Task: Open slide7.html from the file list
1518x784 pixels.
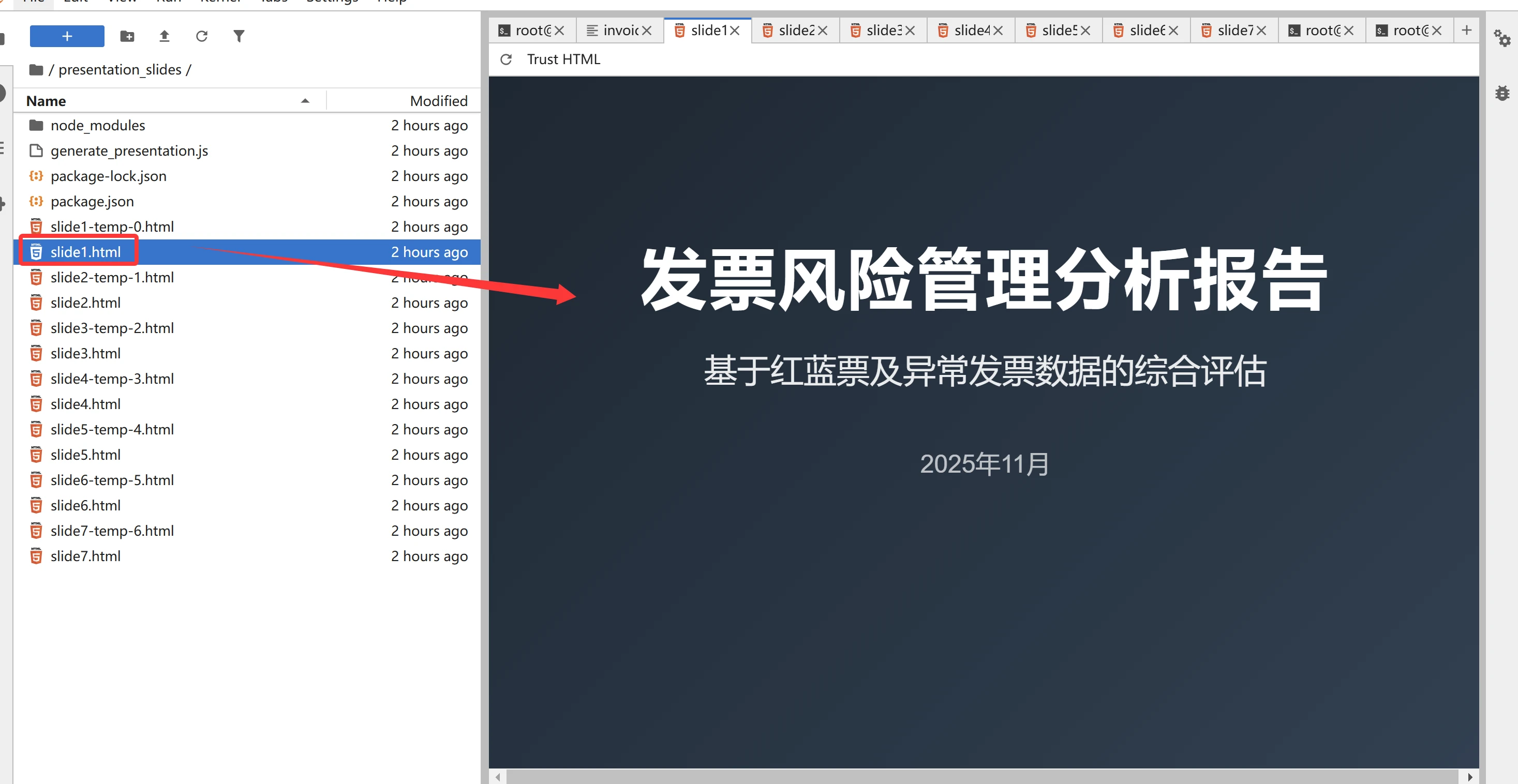Action: coord(85,555)
